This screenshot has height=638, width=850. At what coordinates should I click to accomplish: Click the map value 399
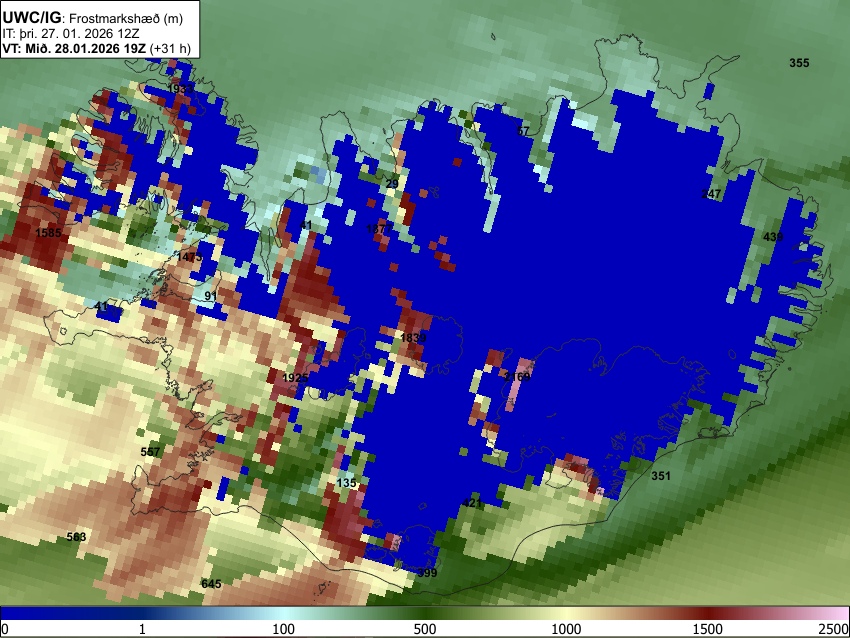click(427, 573)
